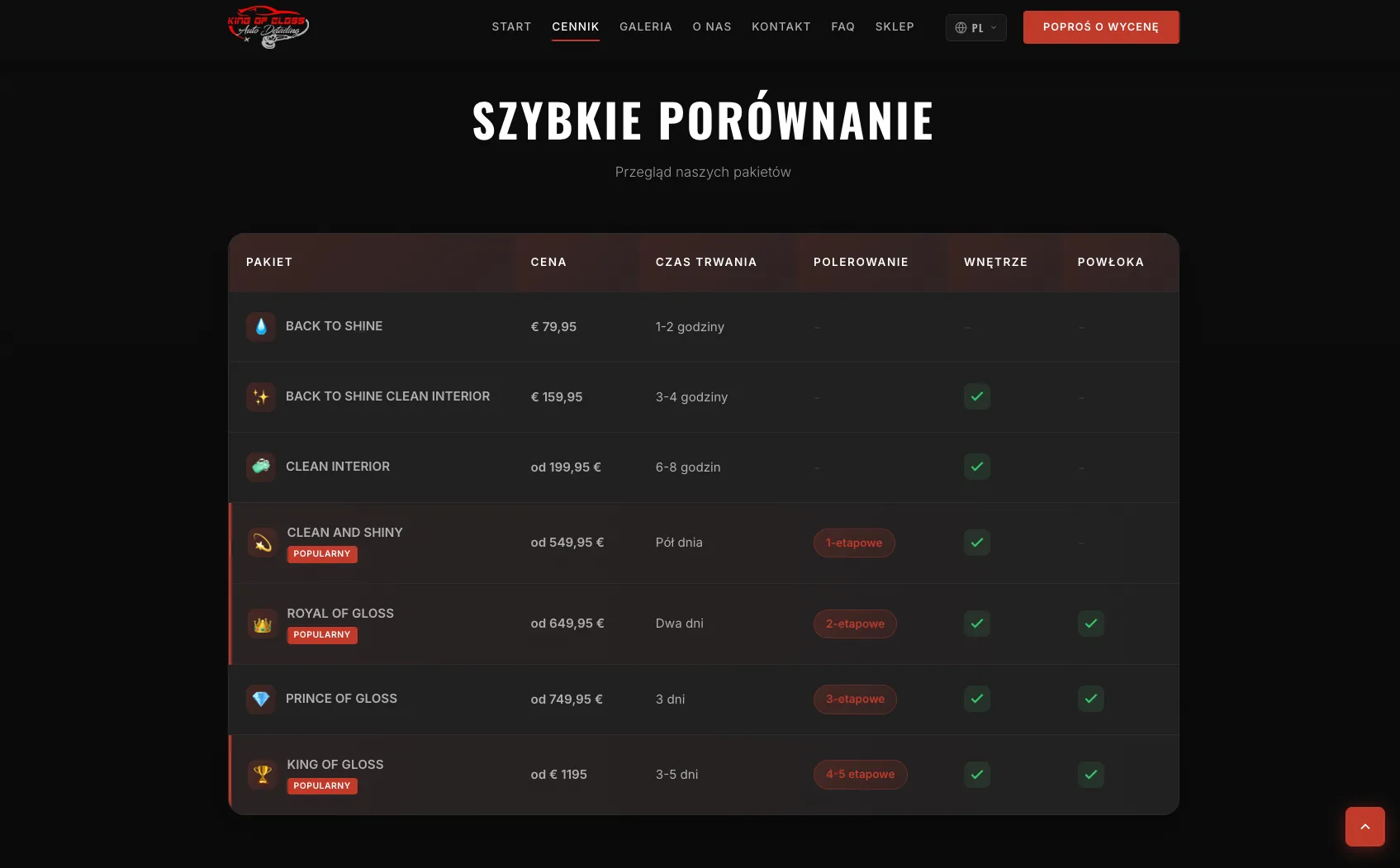Click the chevron next to PL
1400x868 pixels.
(993, 27)
